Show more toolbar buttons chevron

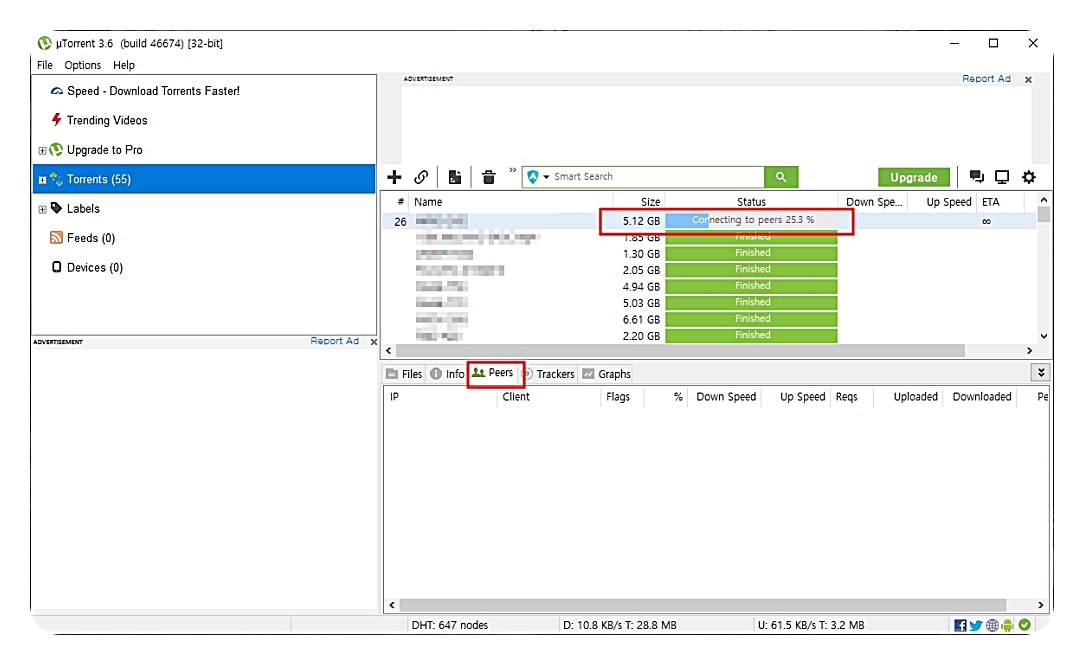512,170
